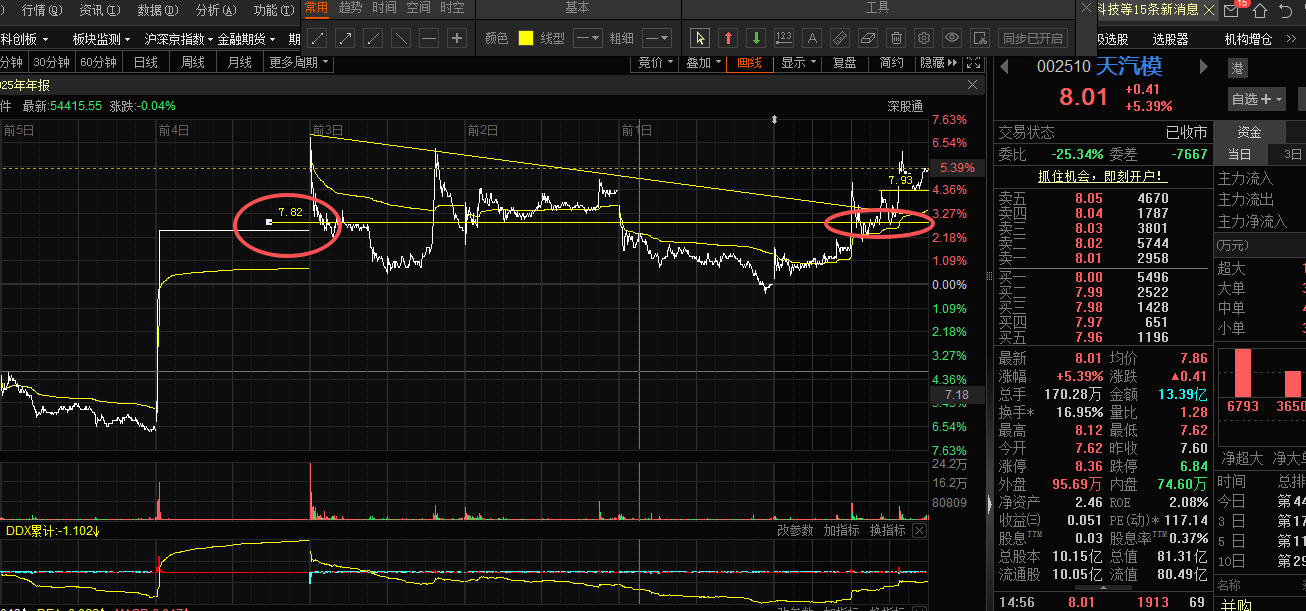This screenshot has width=1306, height=611.
Task: Click the 港 Hong Kong stock badge
Action: click(1238, 68)
